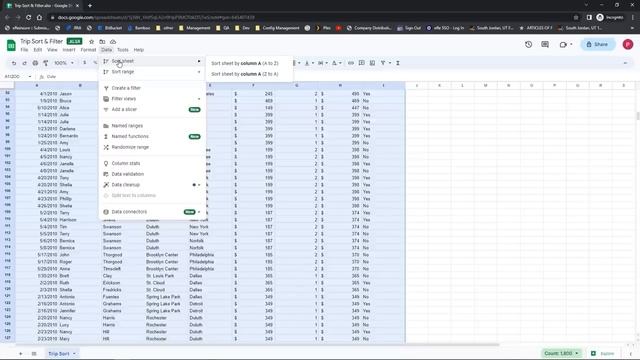The height and width of the screenshot is (360, 640).
Task: Reload the page in browser
Action: pyautogui.click(x=29, y=17)
